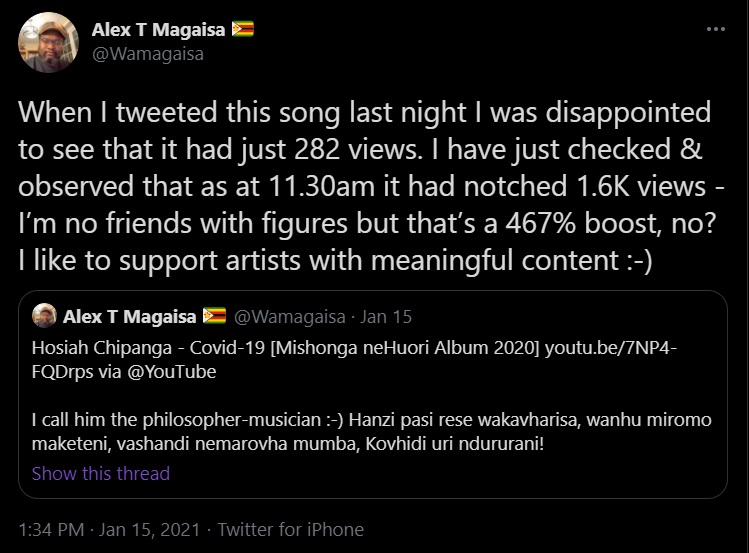
Task: Click the Zimbabwe flag inside the quoted tweet
Action: click(214, 317)
